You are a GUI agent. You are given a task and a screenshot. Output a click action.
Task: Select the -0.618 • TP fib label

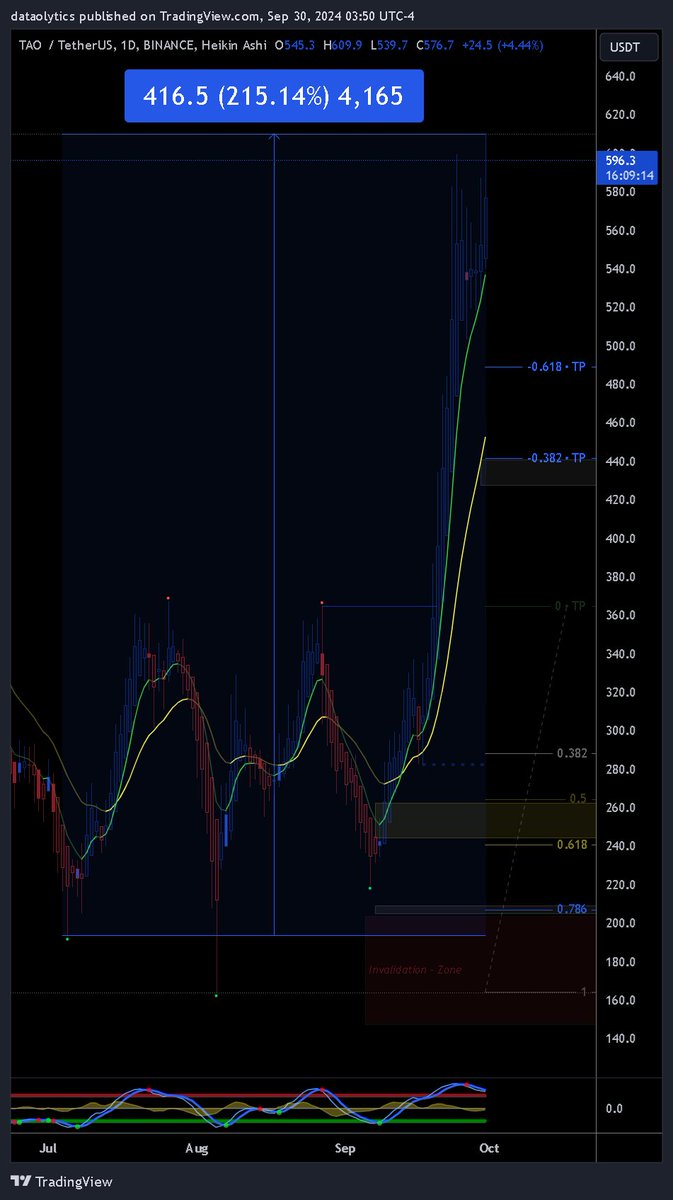coord(557,367)
